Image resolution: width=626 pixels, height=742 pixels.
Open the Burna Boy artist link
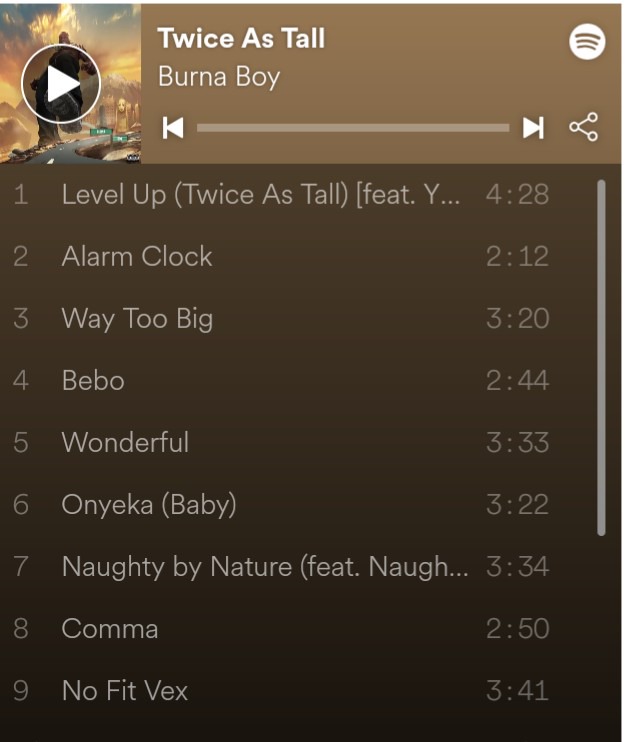pyautogui.click(x=219, y=77)
